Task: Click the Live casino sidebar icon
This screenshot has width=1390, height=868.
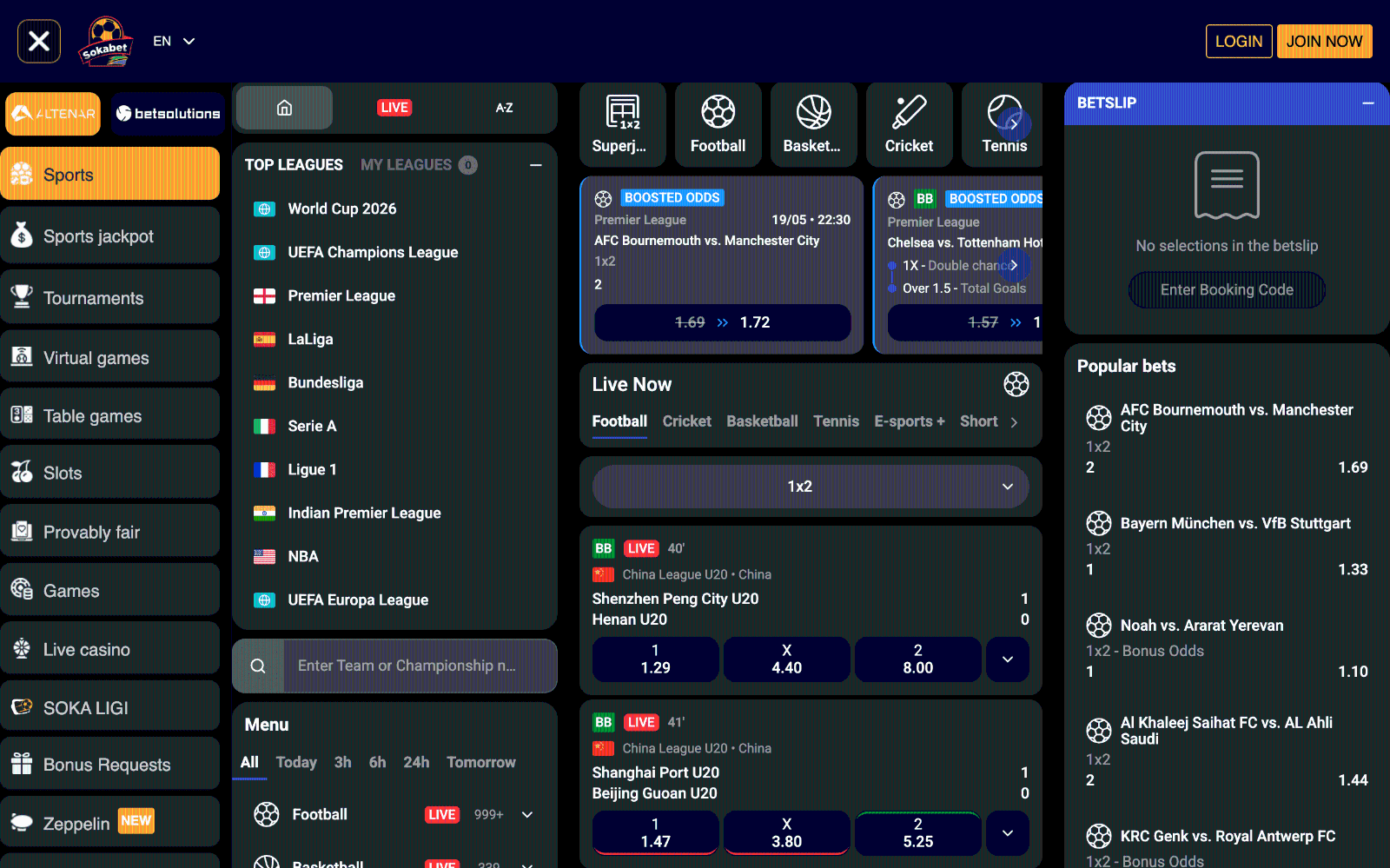Action: (22, 648)
